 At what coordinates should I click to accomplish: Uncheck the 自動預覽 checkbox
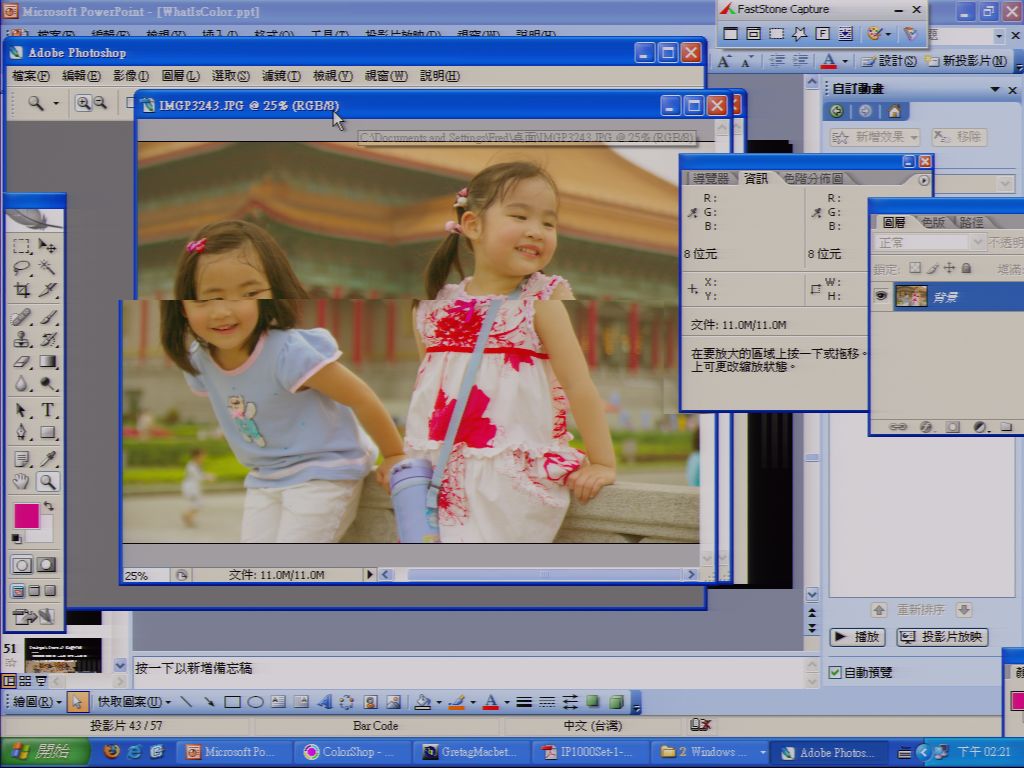pos(835,672)
